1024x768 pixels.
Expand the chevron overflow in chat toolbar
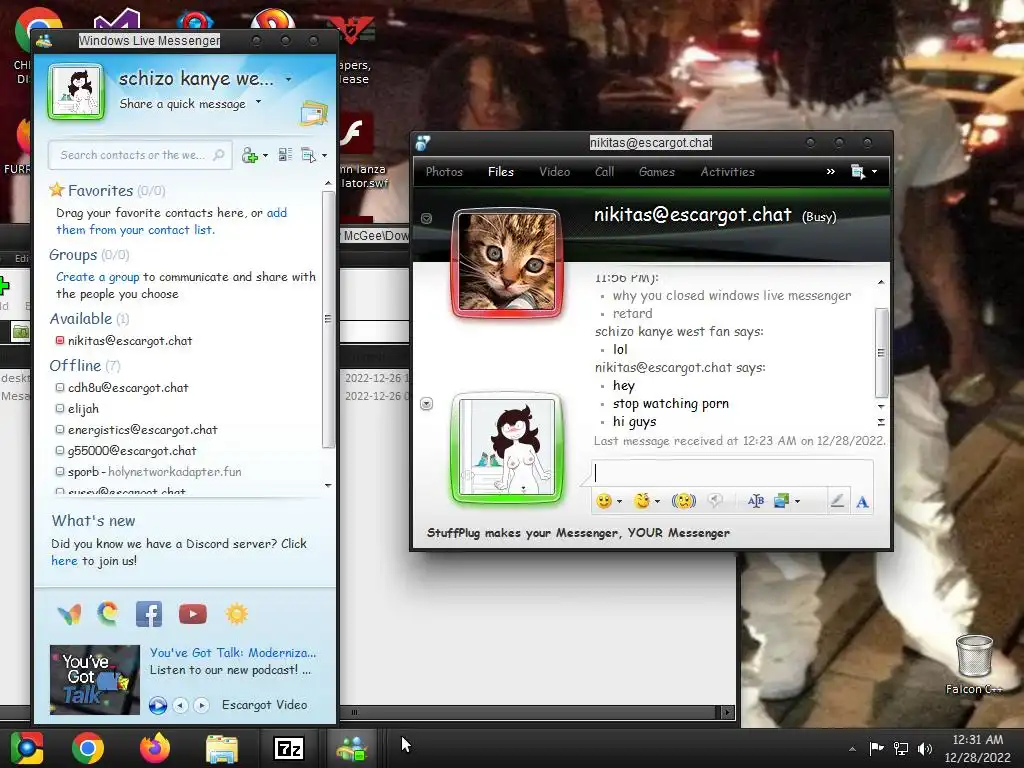point(831,172)
